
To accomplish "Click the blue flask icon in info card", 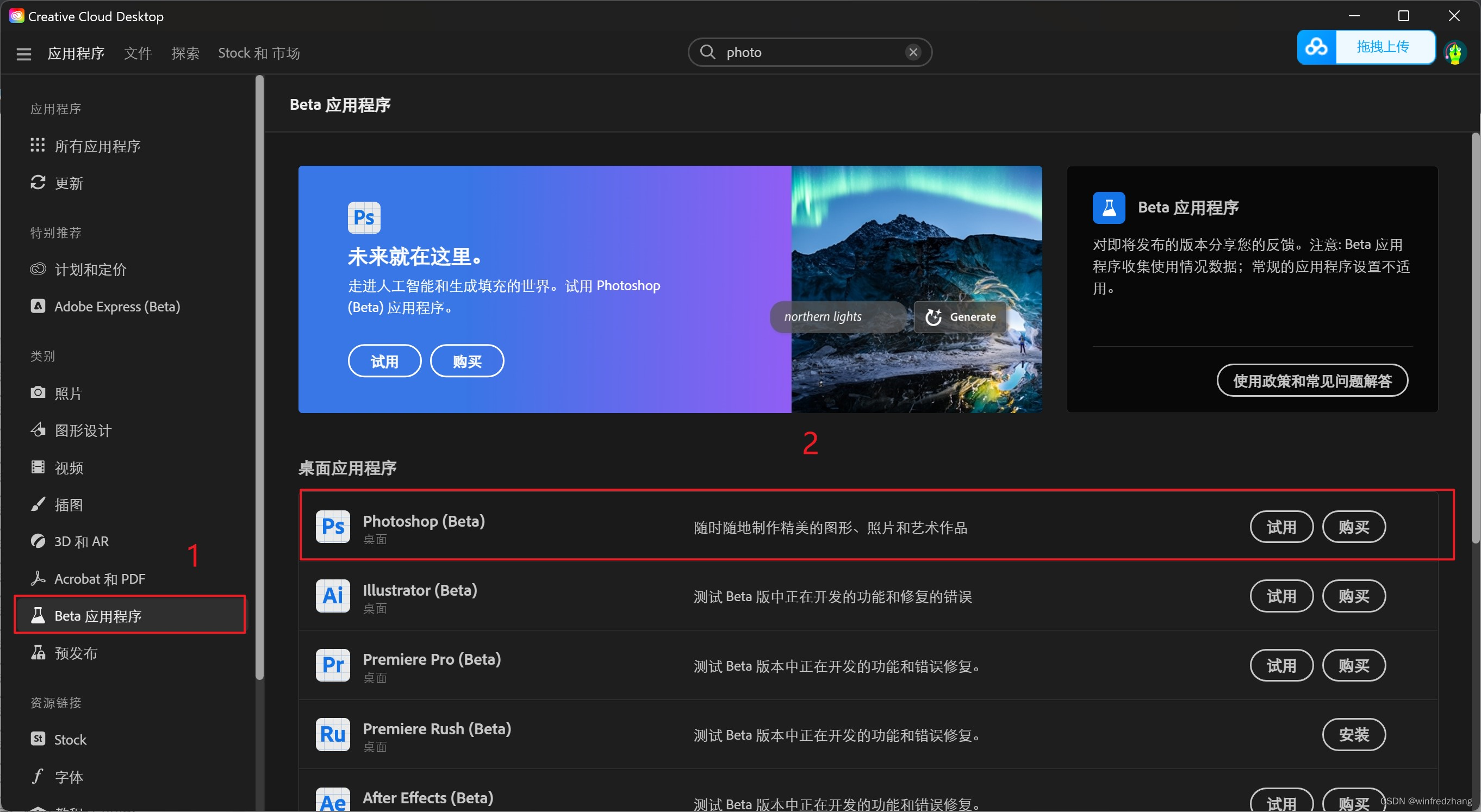I will click(x=1109, y=208).
